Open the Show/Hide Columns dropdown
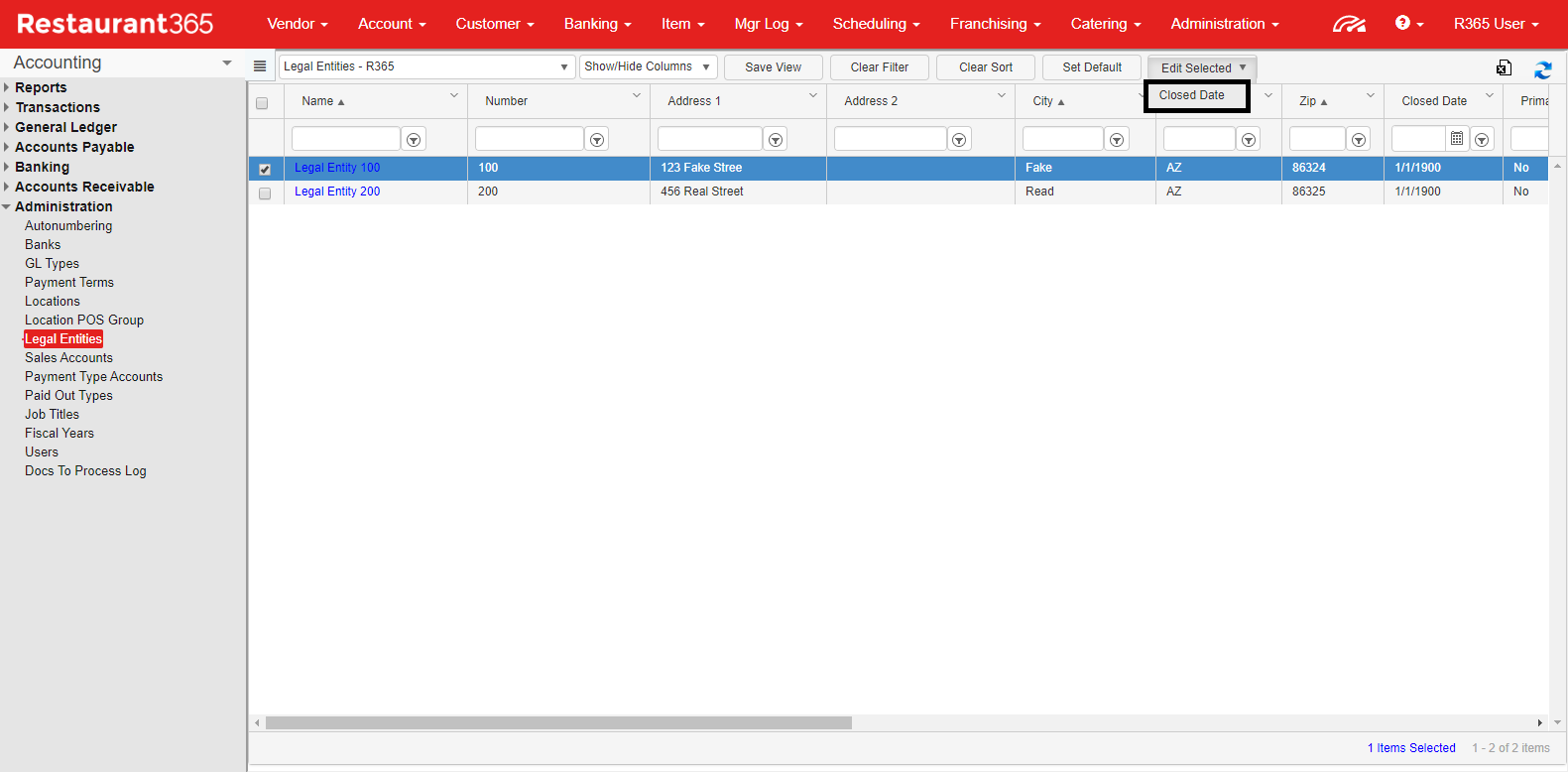The height and width of the screenshot is (772, 1568). click(648, 66)
